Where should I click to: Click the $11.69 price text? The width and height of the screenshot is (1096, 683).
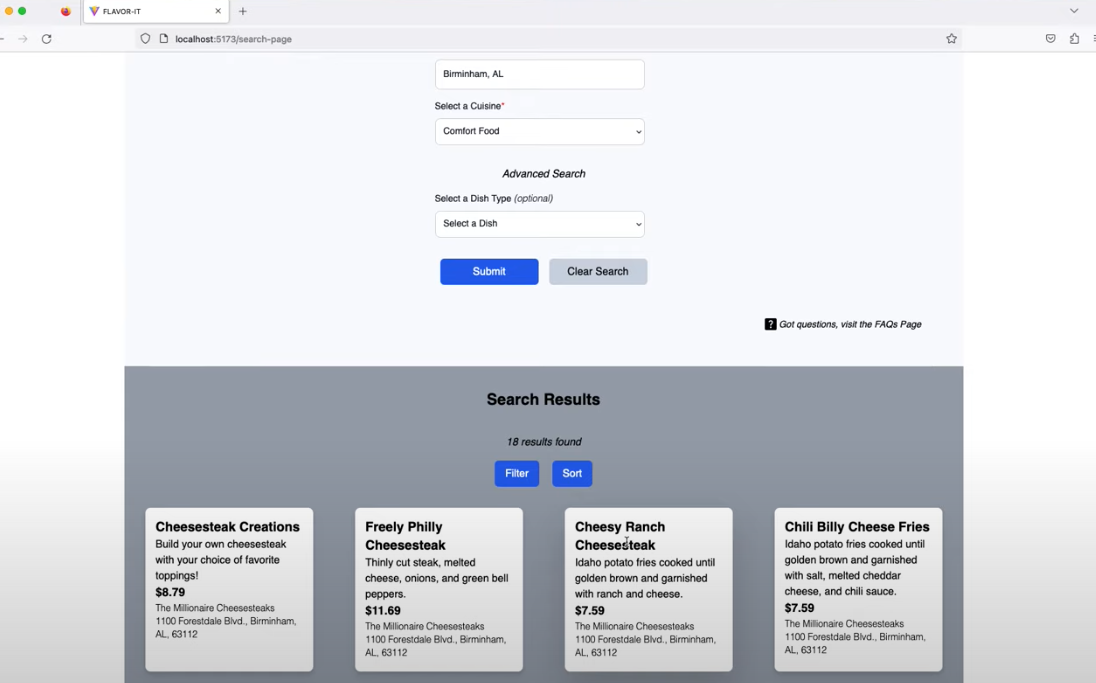pyautogui.click(x=382, y=610)
